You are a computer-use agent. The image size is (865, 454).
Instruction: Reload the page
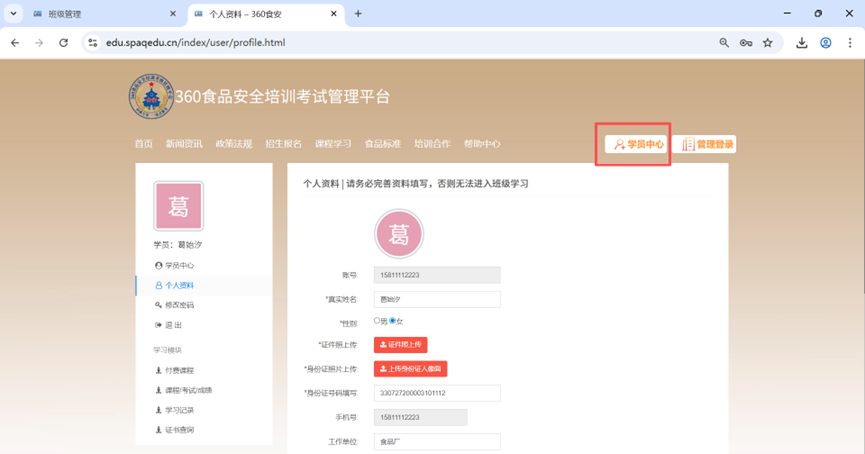click(64, 43)
